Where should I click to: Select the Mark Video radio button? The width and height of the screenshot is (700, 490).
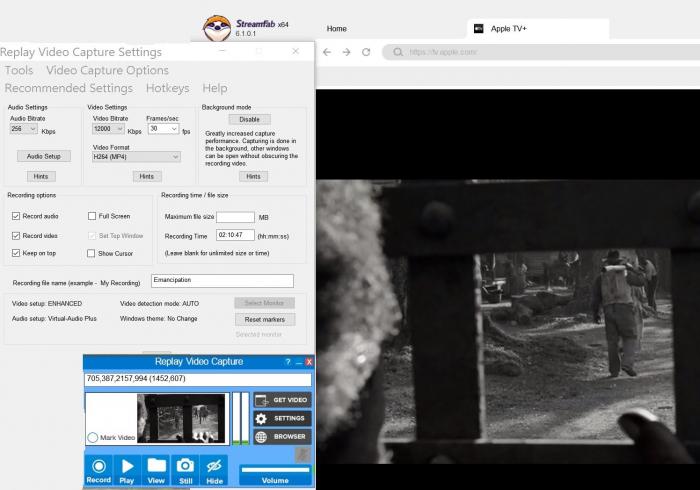coord(93,437)
